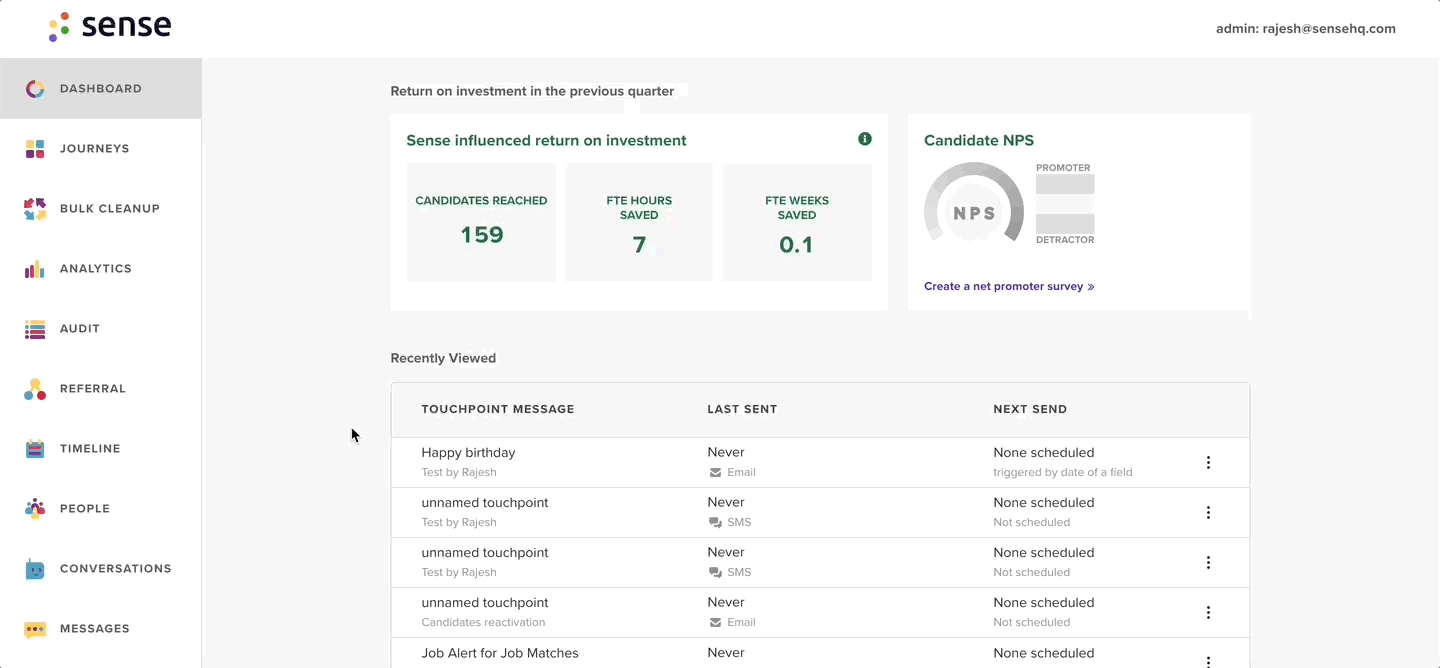
Task: Click the Messages speech bubble icon
Action: pyautogui.click(x=35, y=629)
